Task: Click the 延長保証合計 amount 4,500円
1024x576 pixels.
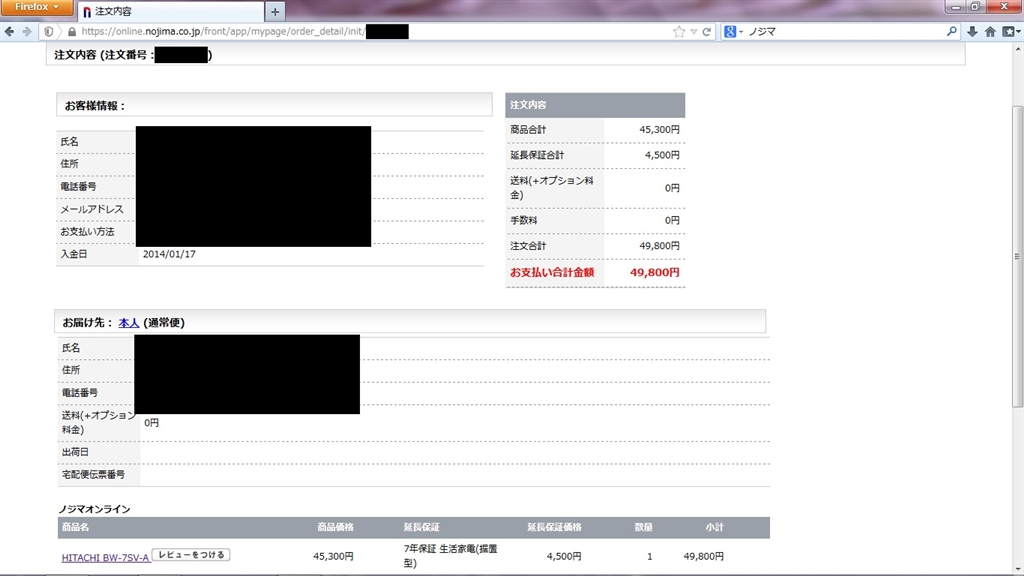Action: tap(662, 155)
